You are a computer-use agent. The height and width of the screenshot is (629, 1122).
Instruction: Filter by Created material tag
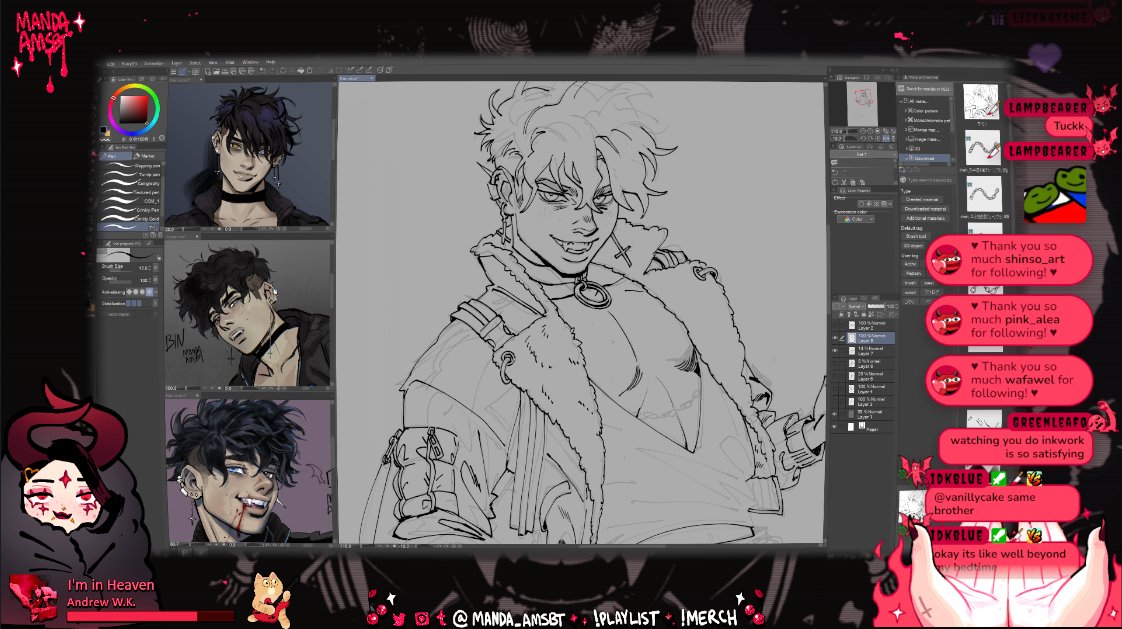[x=924, y=200]
